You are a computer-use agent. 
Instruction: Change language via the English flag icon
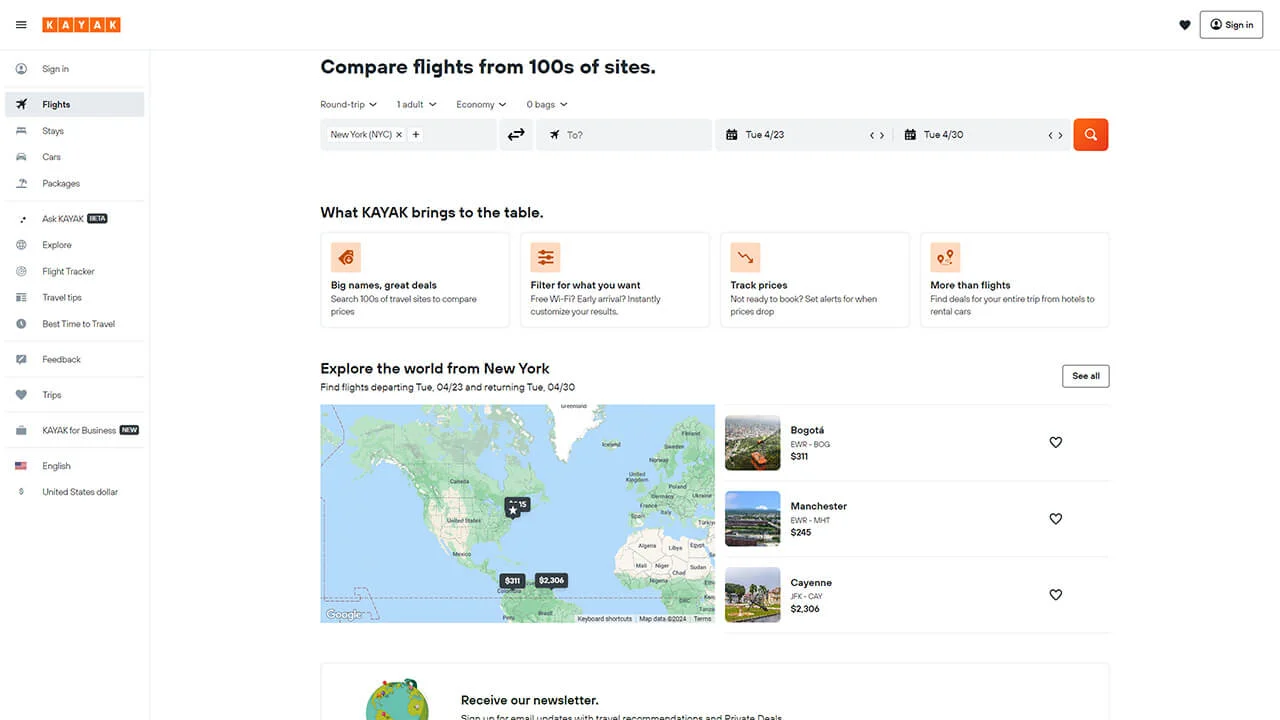21,466
